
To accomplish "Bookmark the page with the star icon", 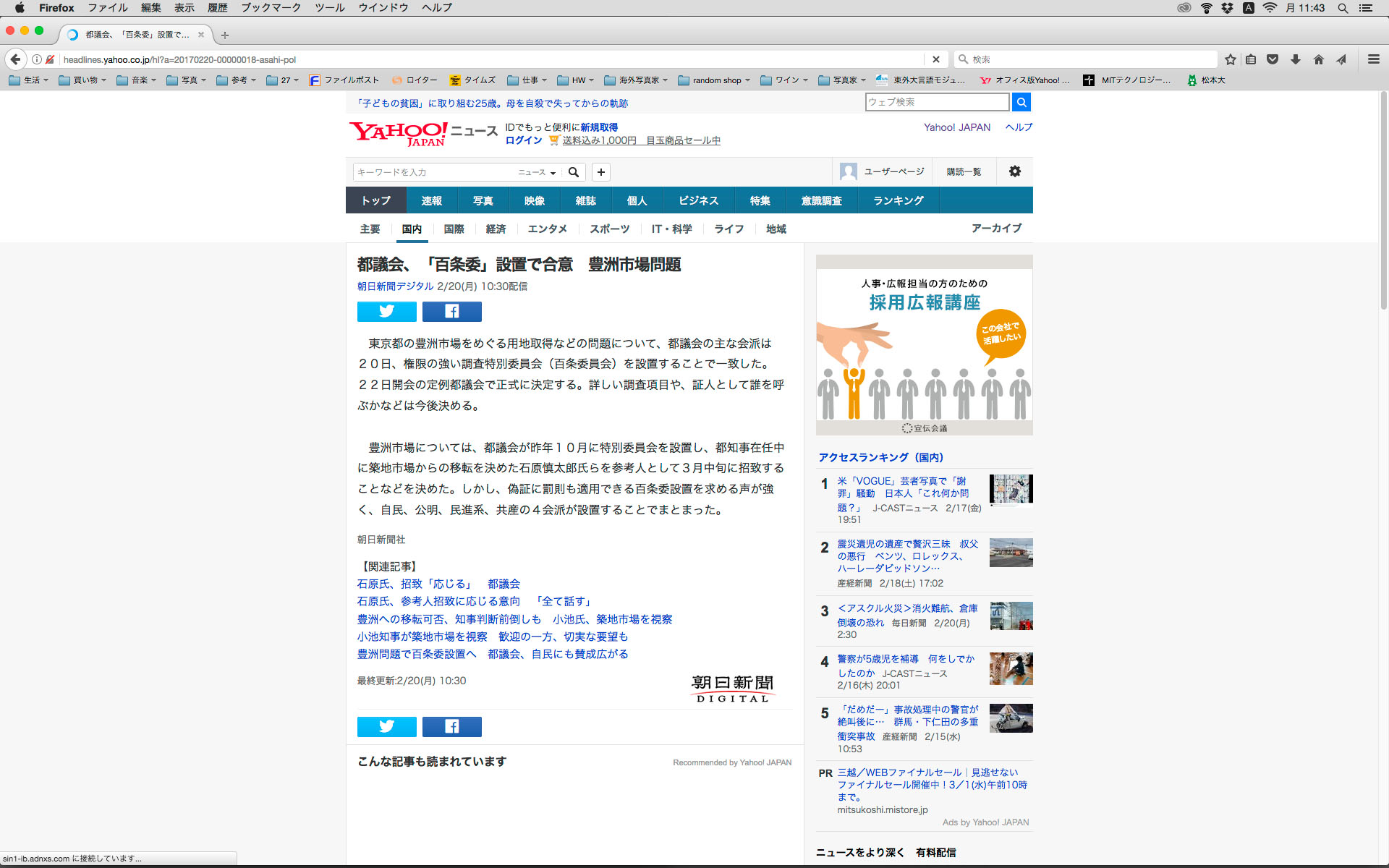I will pos(1230,59).
